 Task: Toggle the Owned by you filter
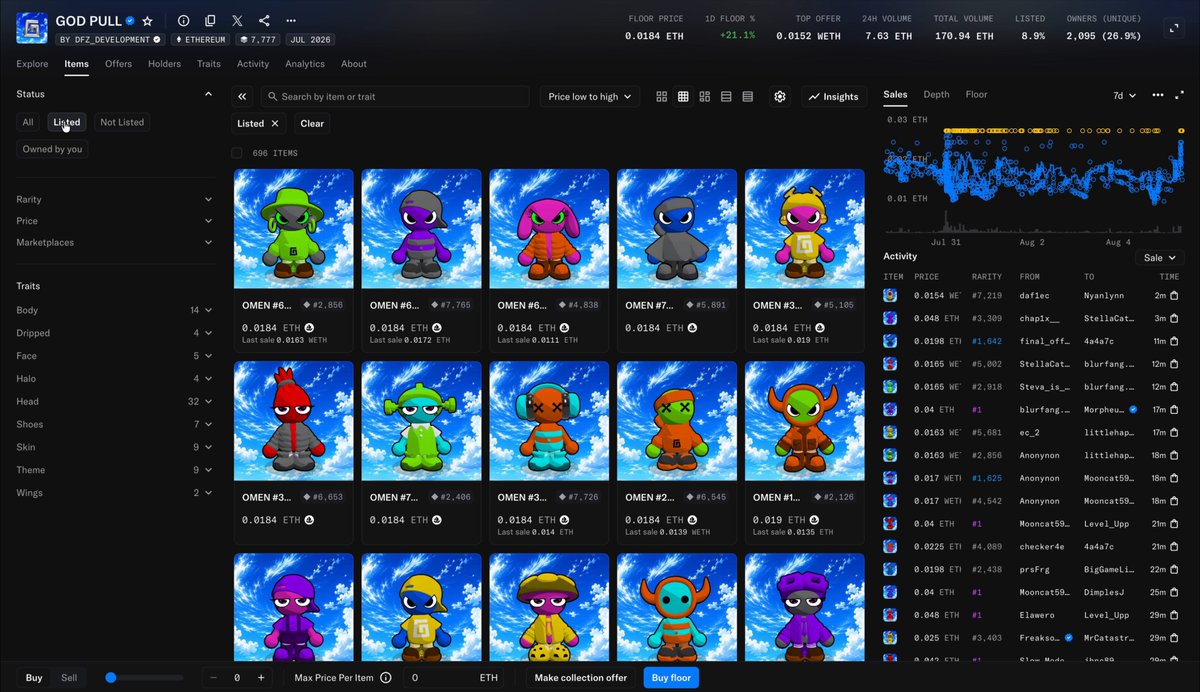coord(53,149)
